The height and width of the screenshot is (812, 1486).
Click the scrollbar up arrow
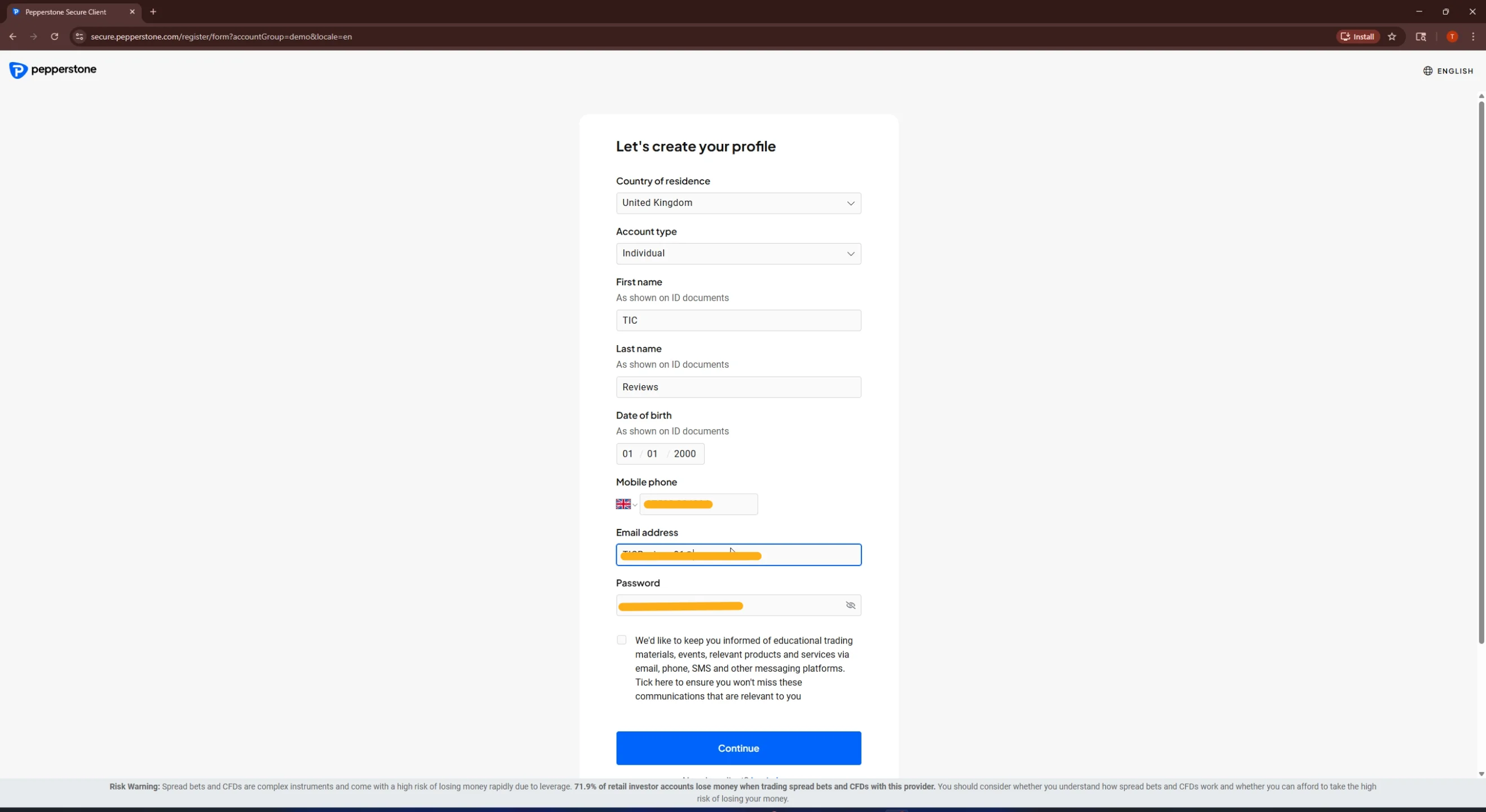1481,96
